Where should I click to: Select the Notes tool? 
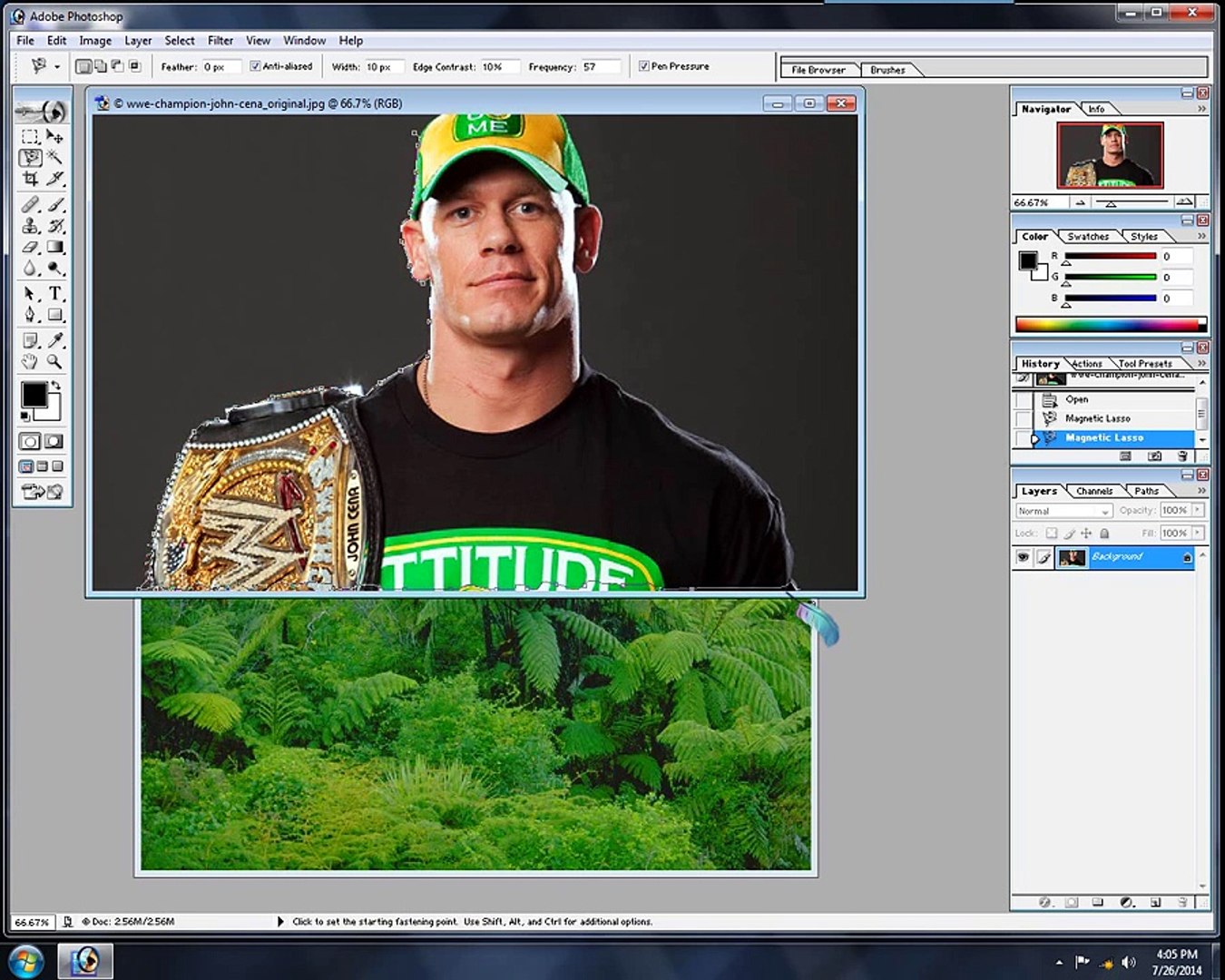click(x=31, y=341)
